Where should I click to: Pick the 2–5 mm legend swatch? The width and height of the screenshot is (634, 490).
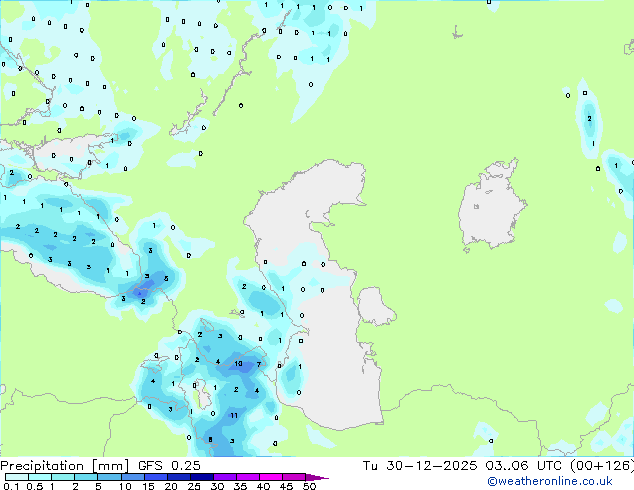point(86,477)
